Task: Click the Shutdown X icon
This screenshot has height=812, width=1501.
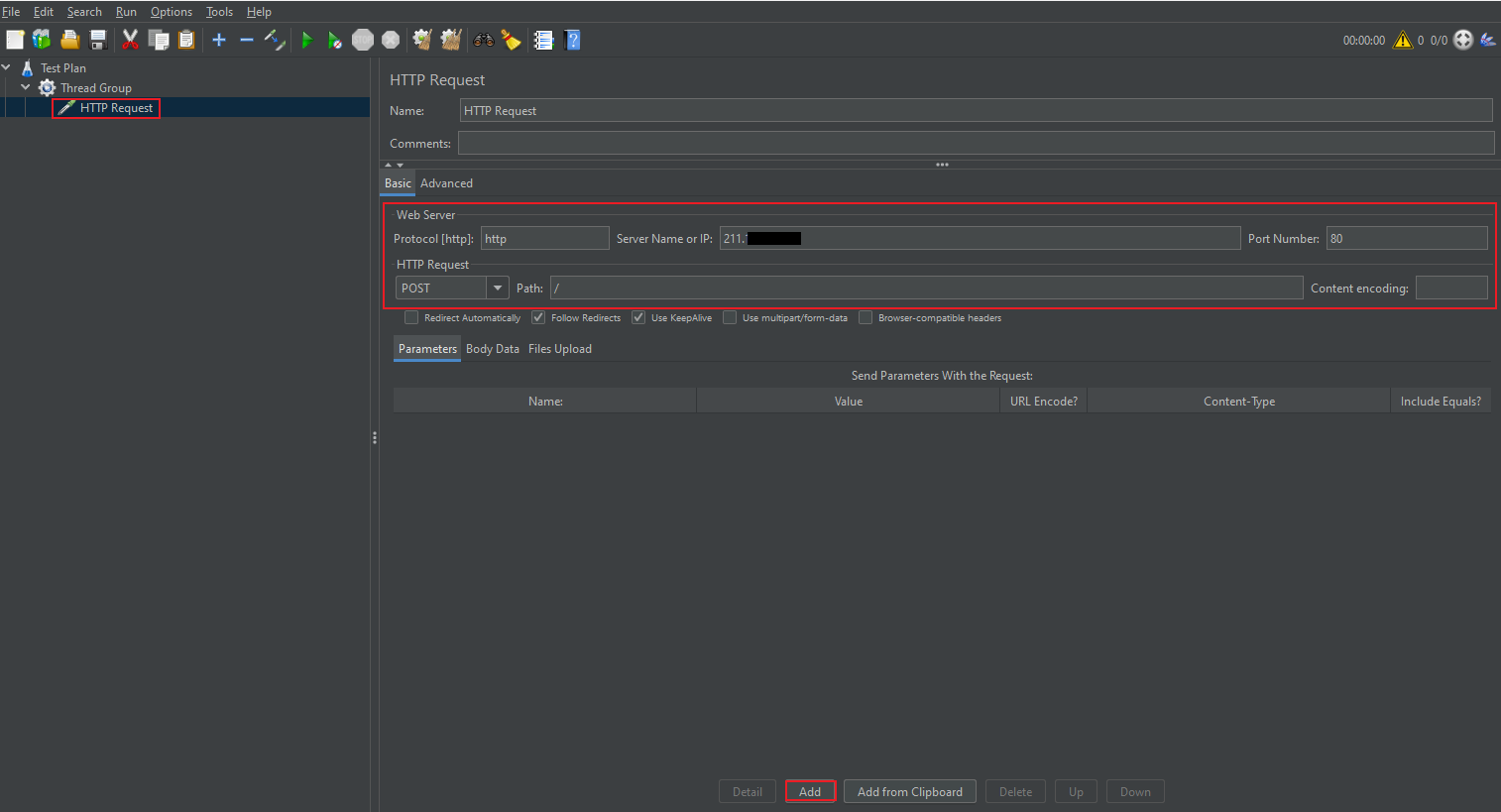Action: (391, 40)
